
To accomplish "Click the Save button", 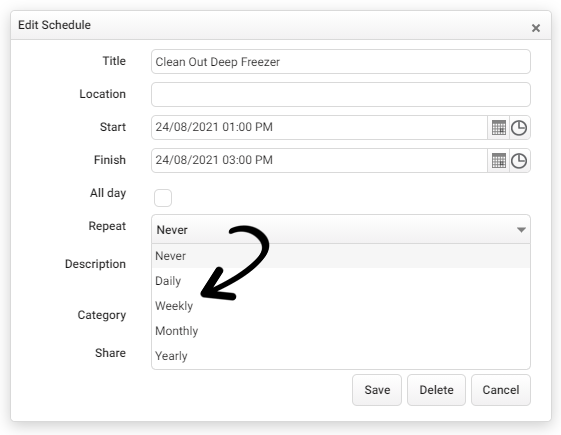I will [377, 390].
